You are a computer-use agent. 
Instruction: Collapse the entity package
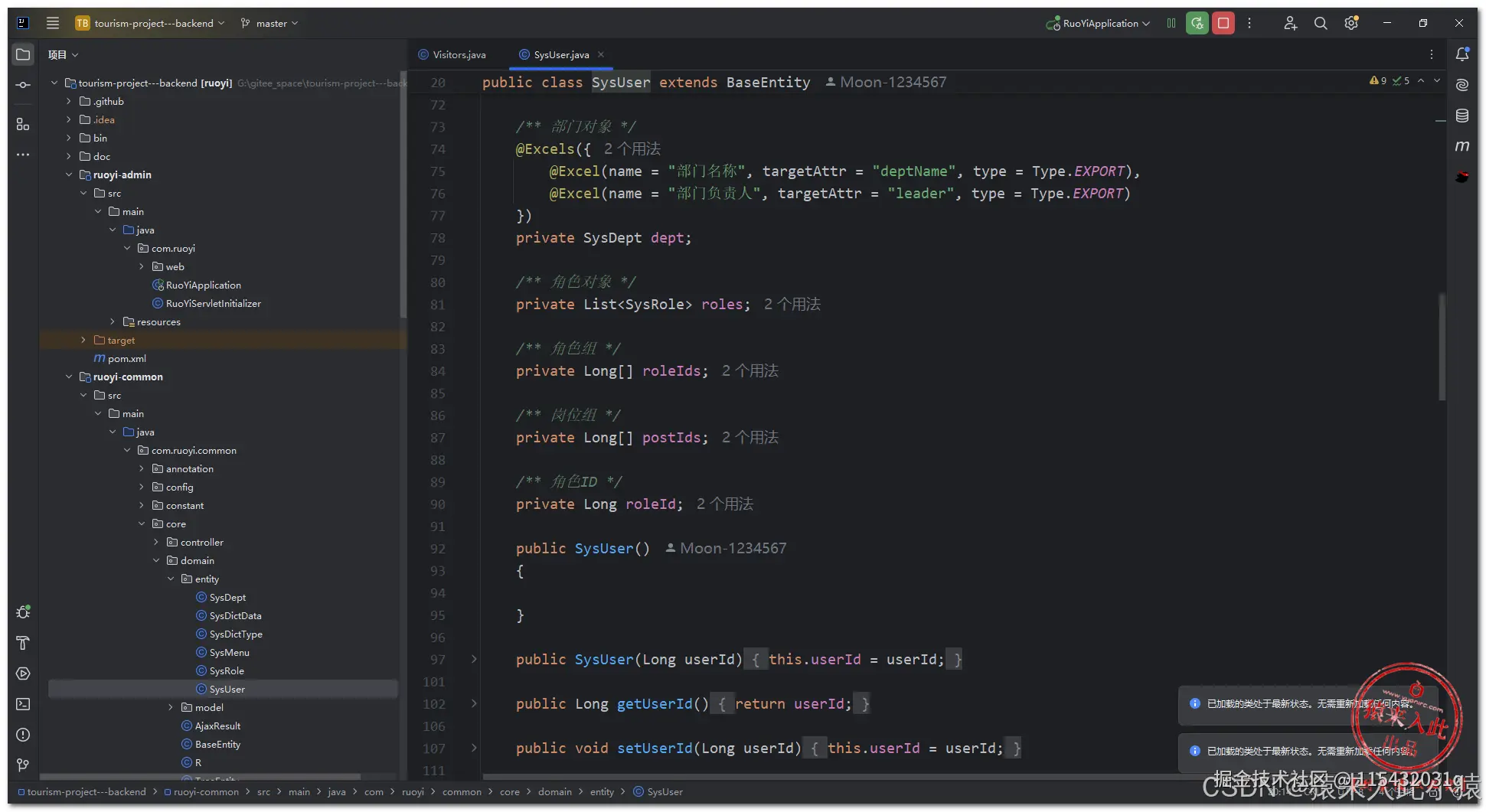[x=171, y=579]
